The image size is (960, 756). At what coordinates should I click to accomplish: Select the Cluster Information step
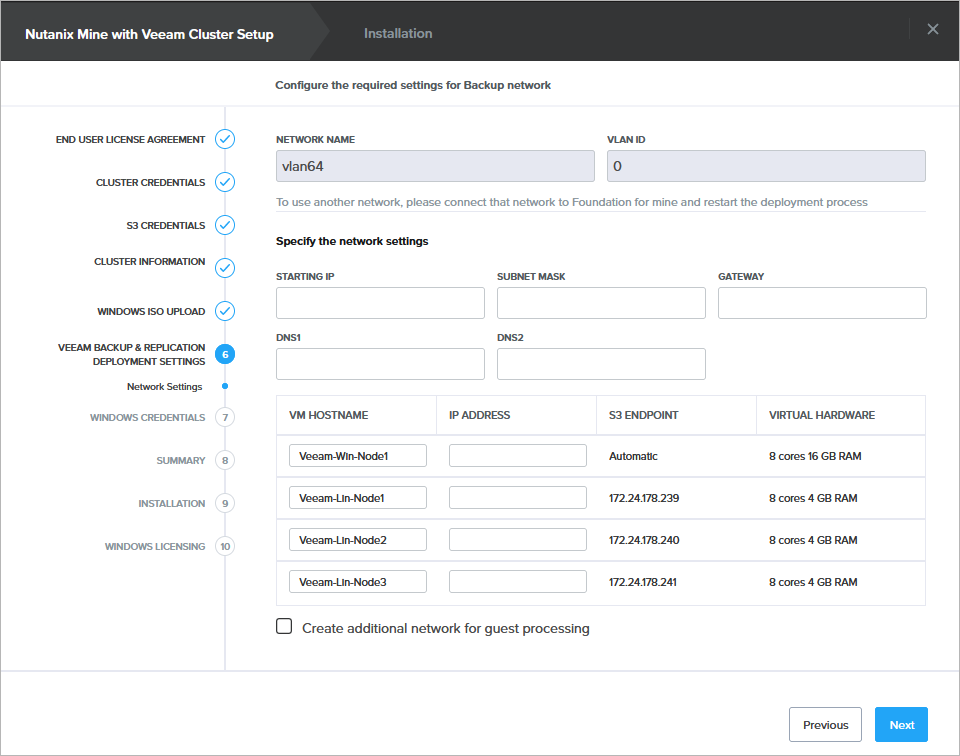(149, 261)
